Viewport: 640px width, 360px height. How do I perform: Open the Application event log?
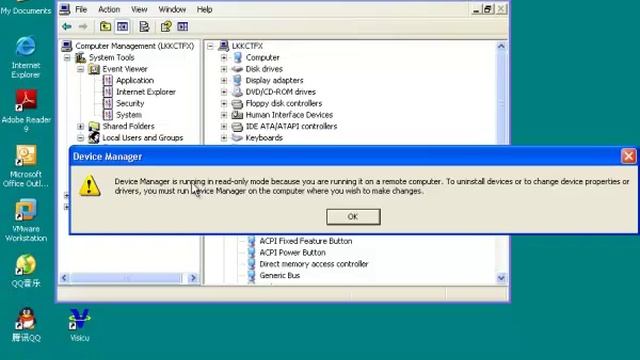click(135, 80)
